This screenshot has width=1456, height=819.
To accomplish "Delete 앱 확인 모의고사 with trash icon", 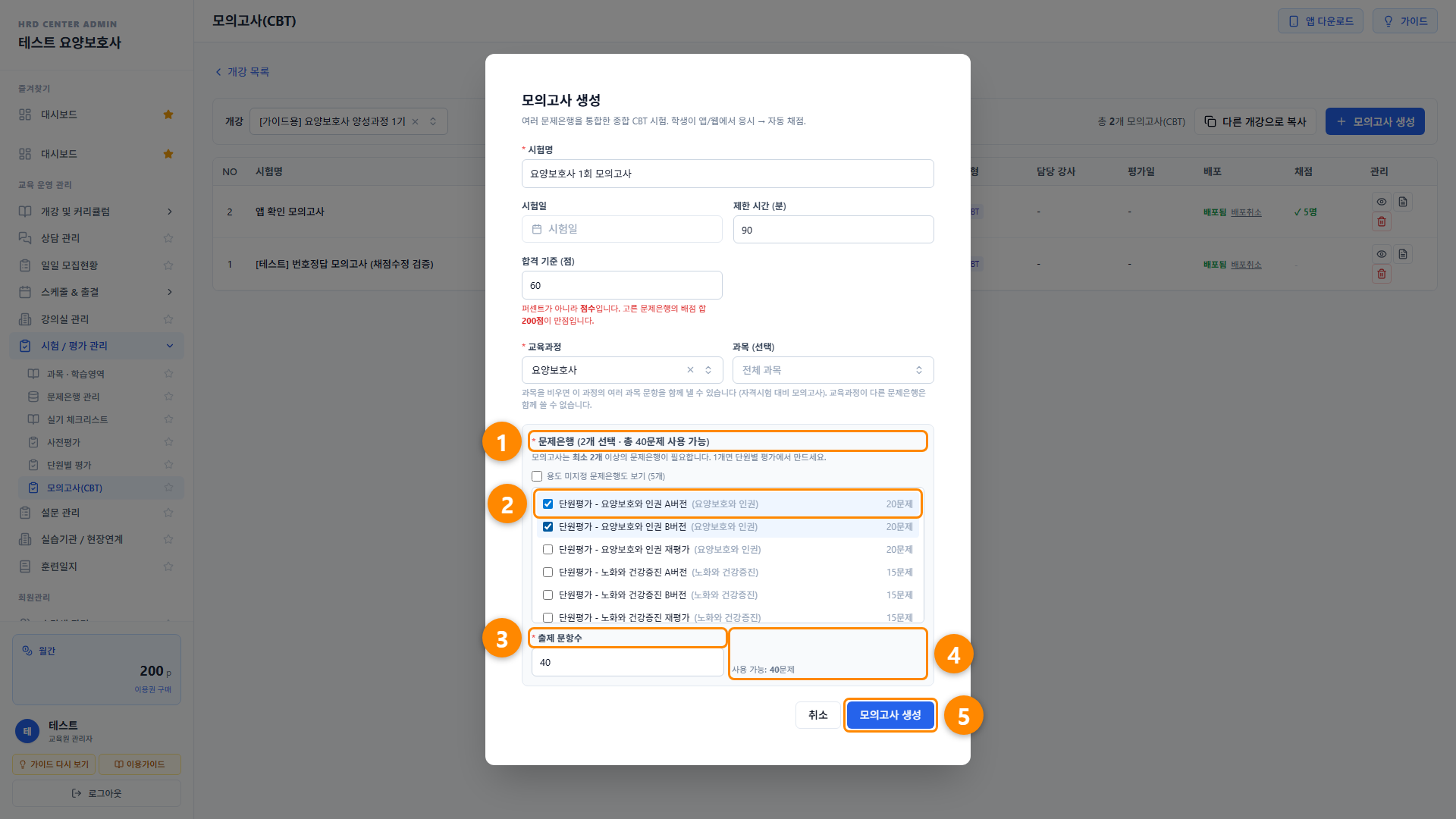I will [x=1382, y=221].
